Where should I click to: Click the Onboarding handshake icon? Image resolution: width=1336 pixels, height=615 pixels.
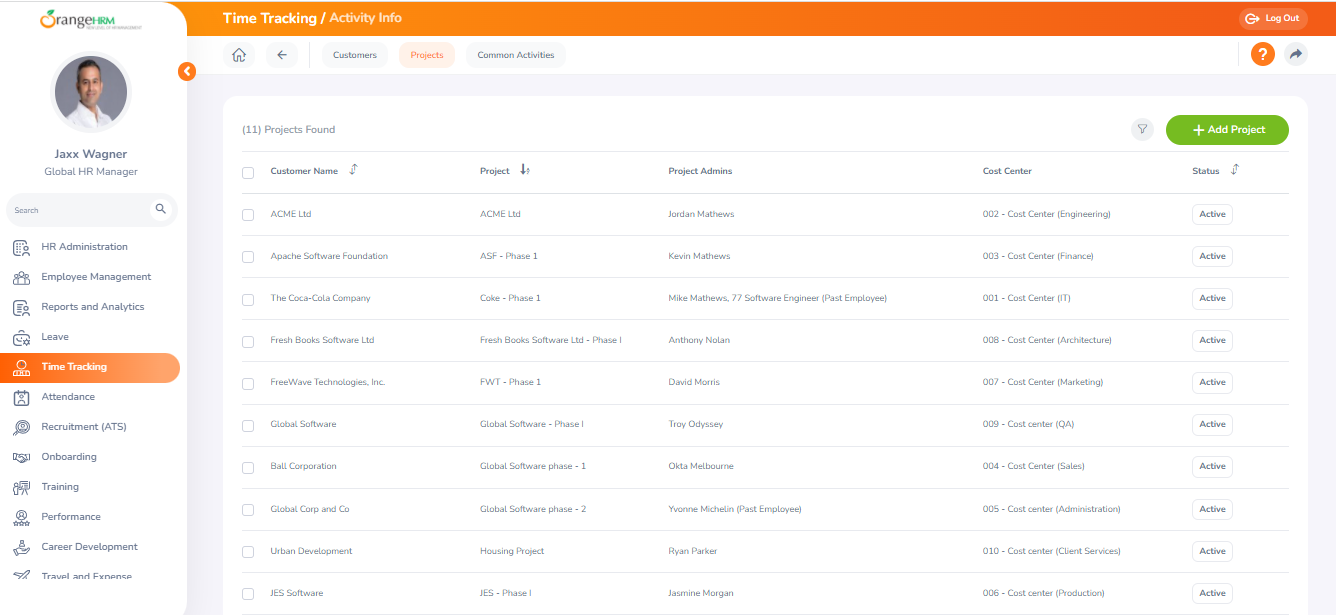[x=21, y=457]
